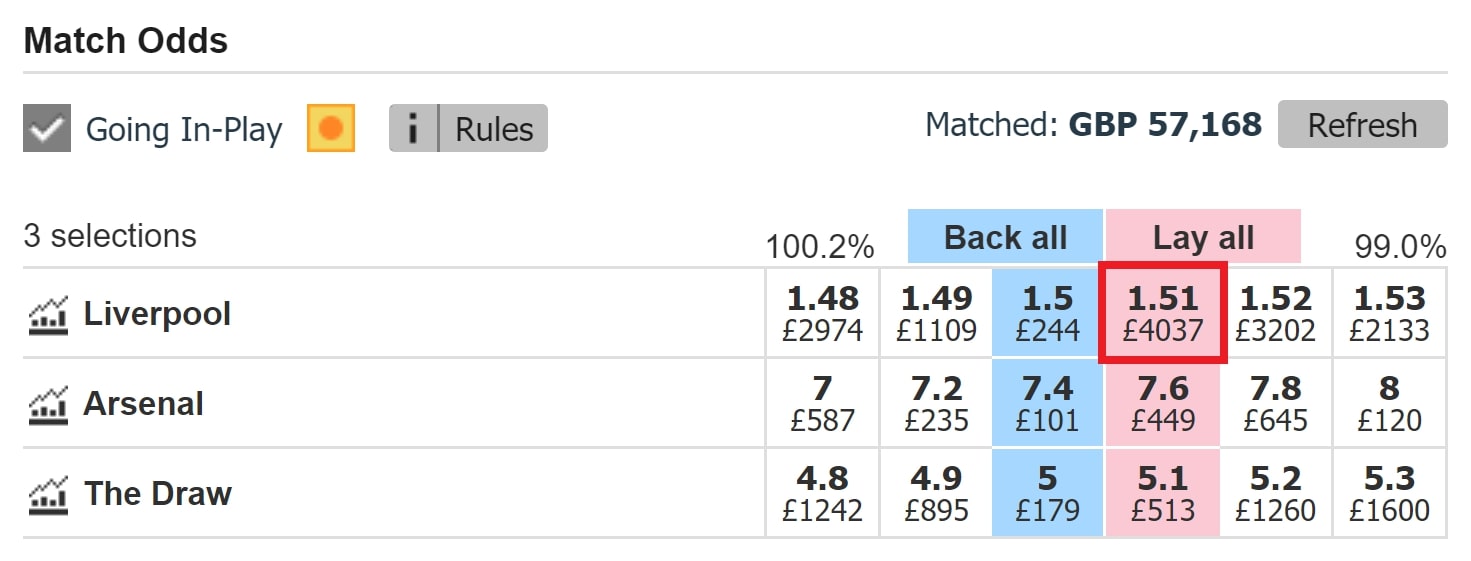This screenshot has height=561, width=1471.
Task: Back Arsenal at 7.4
Action: [1048, 403]
